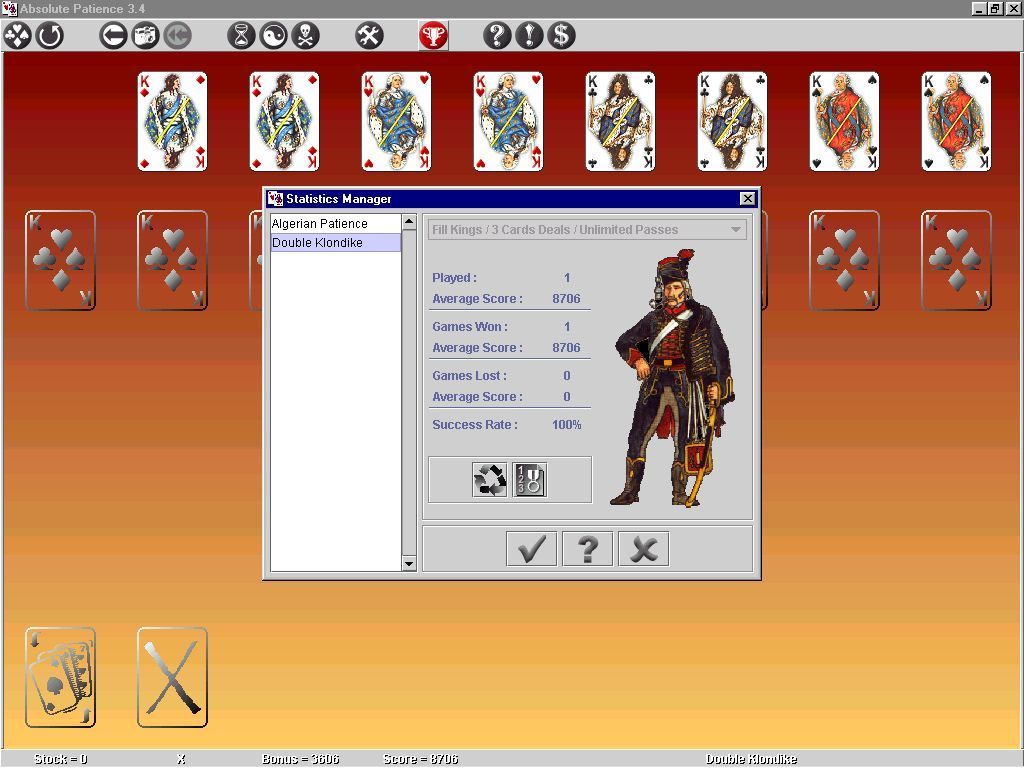The image size is (1024, 768).
Task: Click the dollar registration icon
Action: click(560, 36)
